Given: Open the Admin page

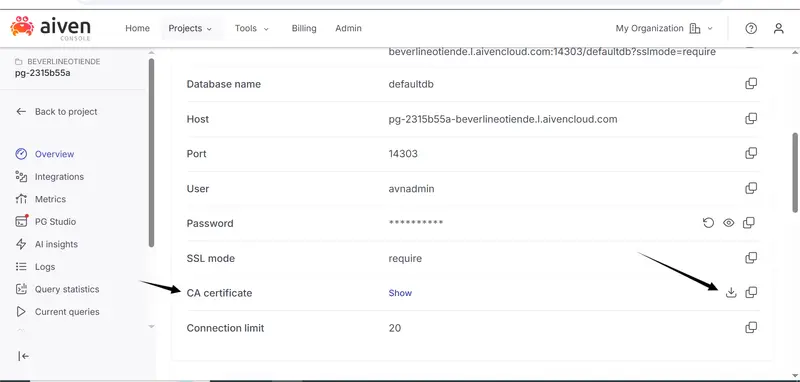Looking at the screenshot, I should [x=348, y=29].
